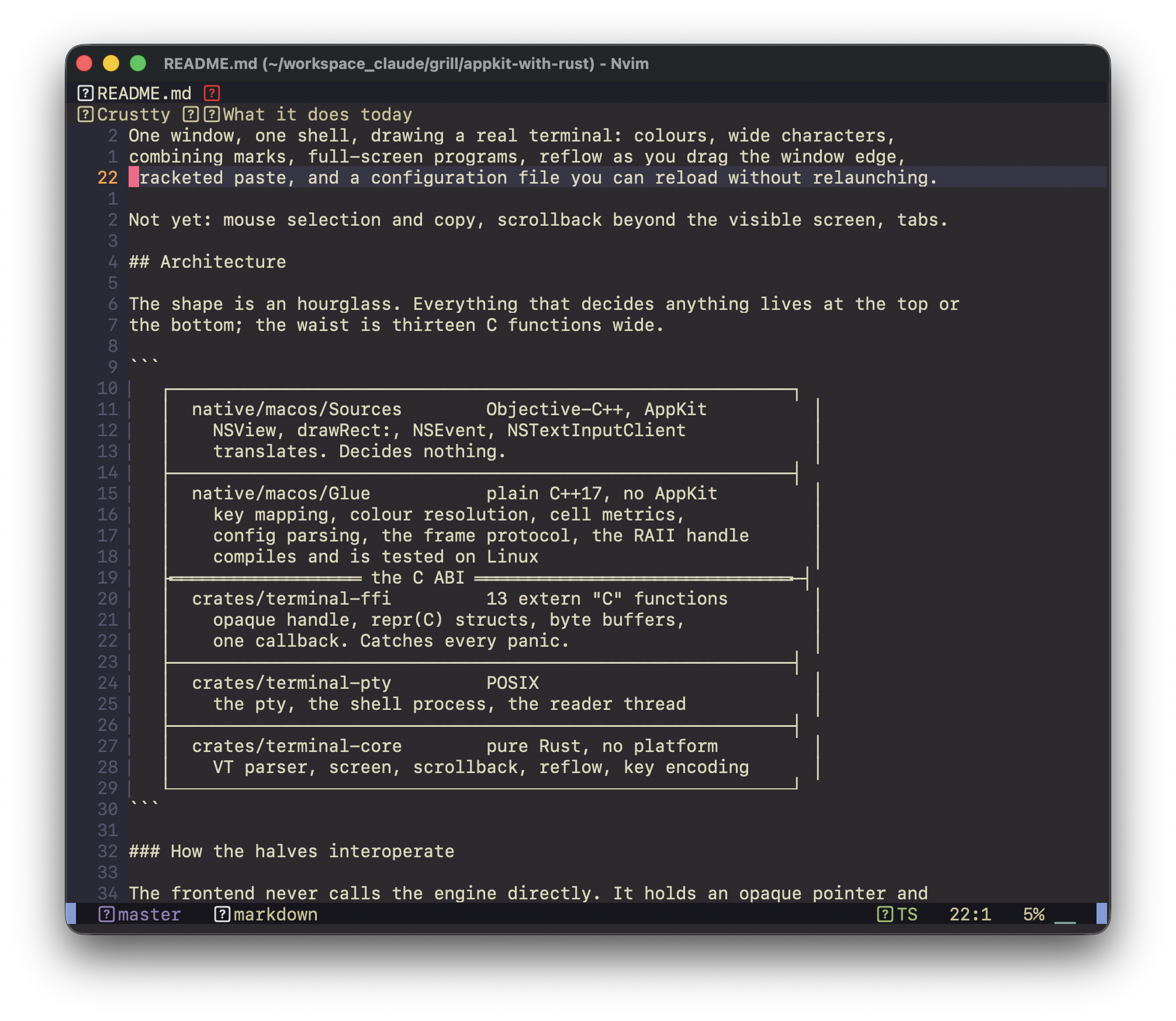Click 'crates/terminal-core' in the diagram

tap(296, 746)
